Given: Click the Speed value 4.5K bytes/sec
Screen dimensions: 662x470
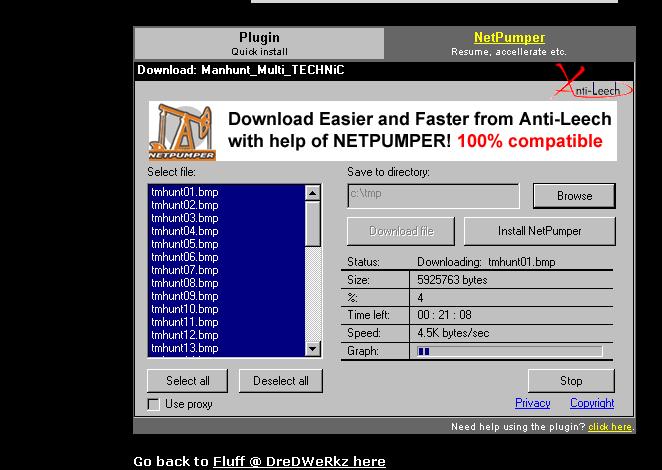Looking at the screenshot, I should [x=453, y=333].
